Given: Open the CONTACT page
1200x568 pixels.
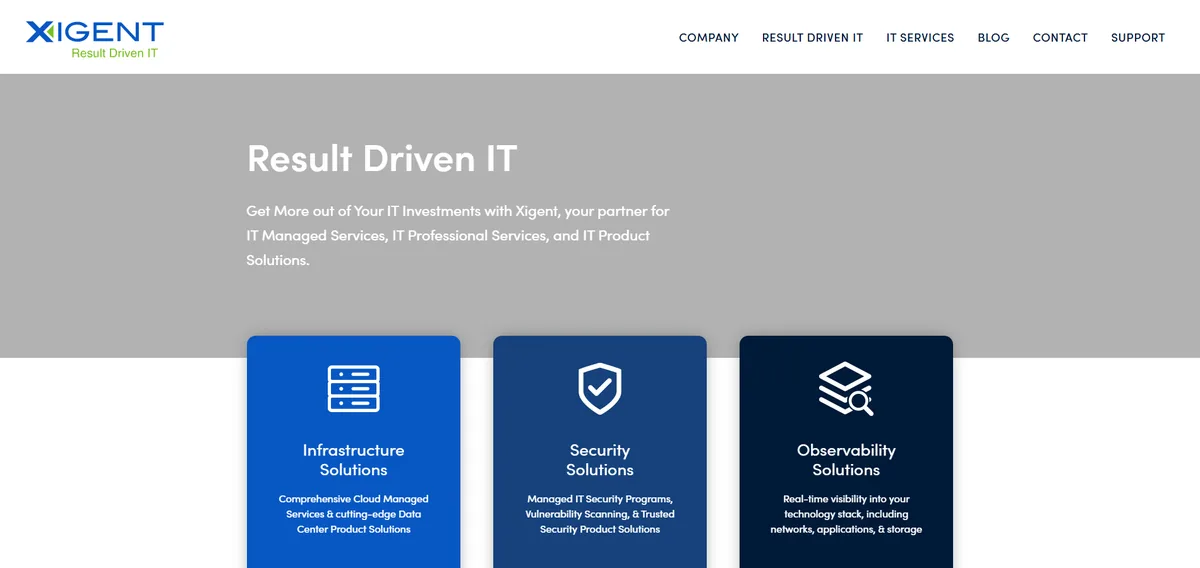Looking at the screenshot, I should (1060, 38).
